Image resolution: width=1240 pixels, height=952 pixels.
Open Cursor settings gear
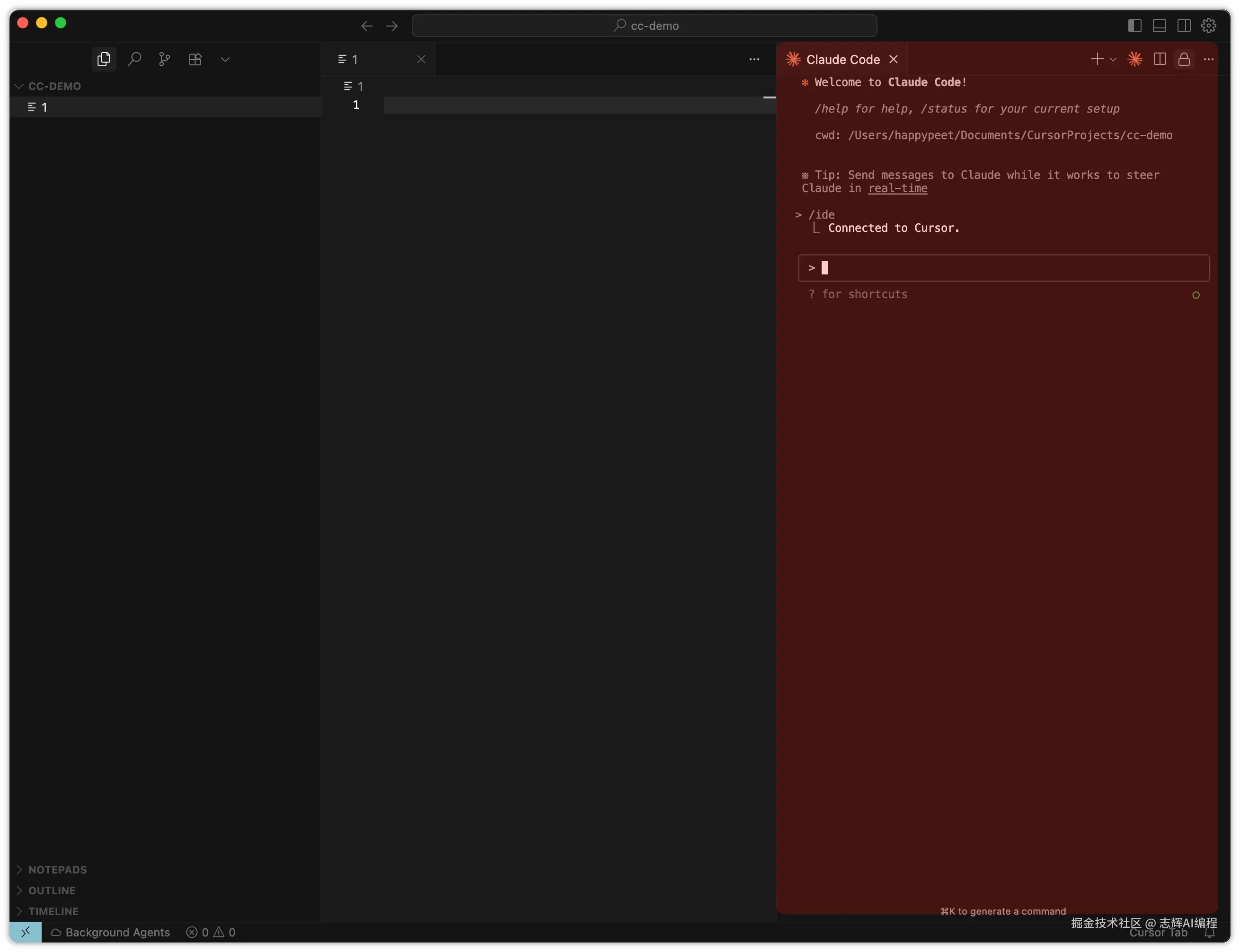(x=1209, y=26)
